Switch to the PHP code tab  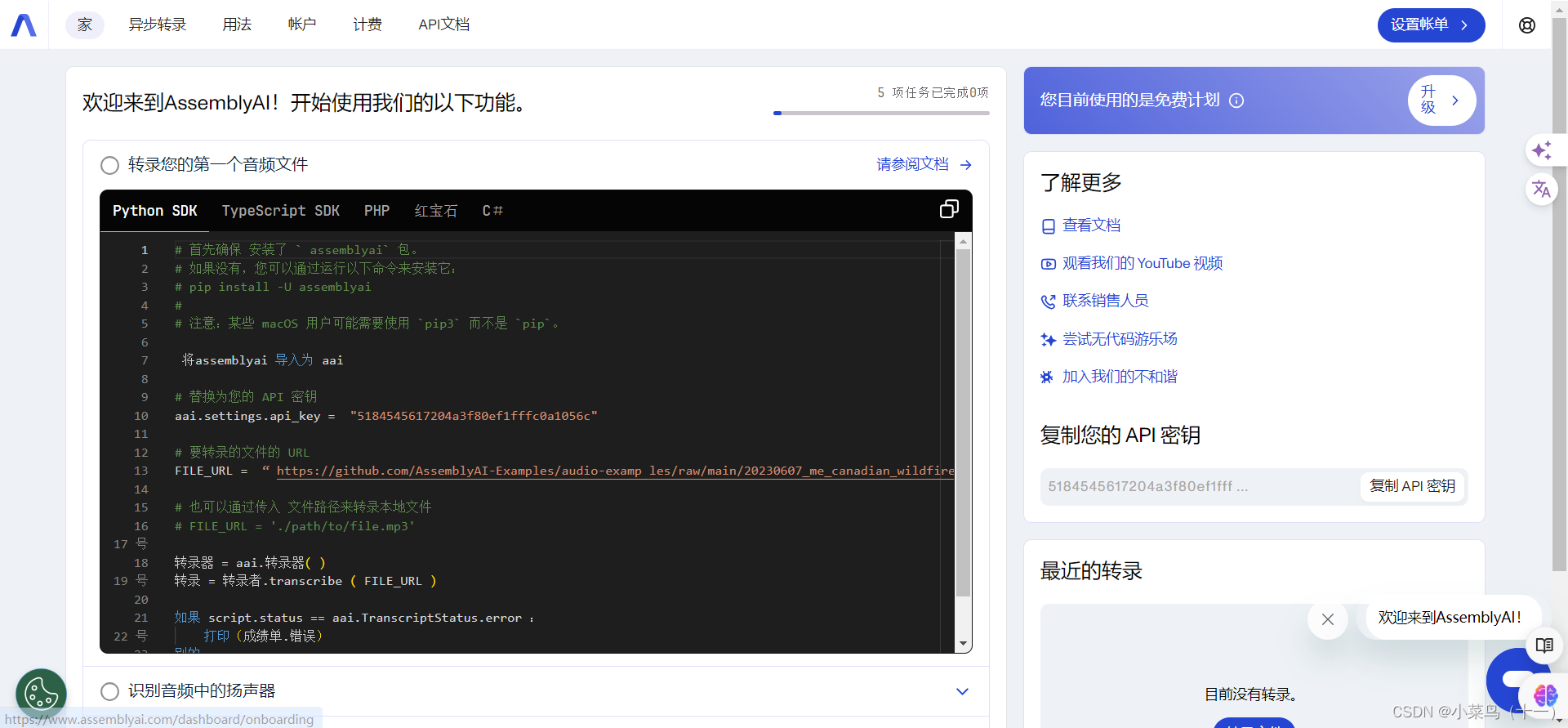click(x=376, y=211)
